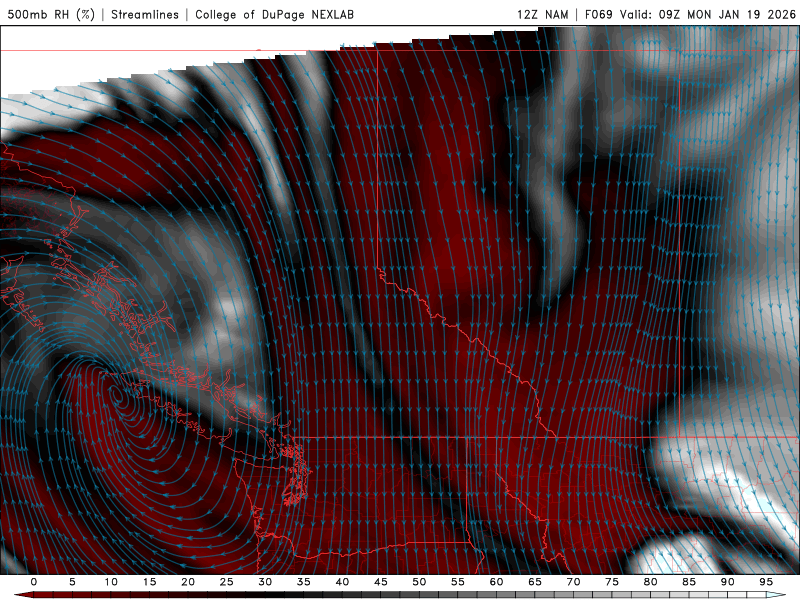This screenshot has height=600, width=800.
Task: Click the colorbar label "20"
Action: coord(188,582)
